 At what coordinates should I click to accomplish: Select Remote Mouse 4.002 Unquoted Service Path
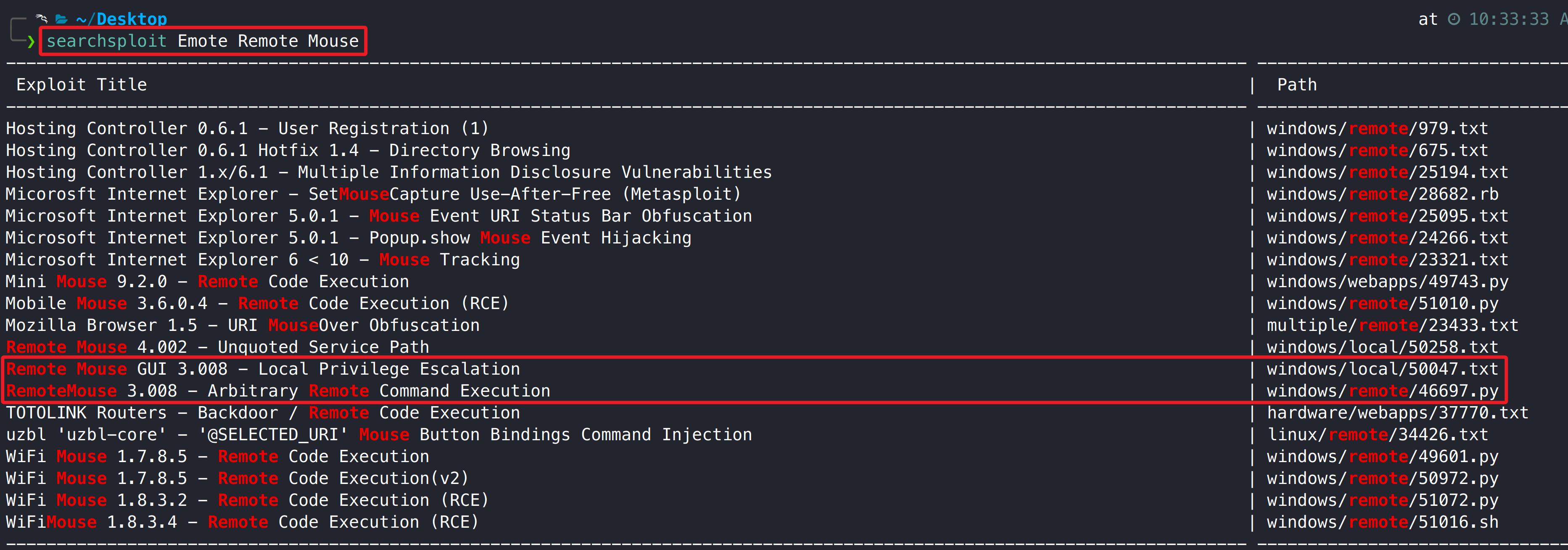pos(217,347)
